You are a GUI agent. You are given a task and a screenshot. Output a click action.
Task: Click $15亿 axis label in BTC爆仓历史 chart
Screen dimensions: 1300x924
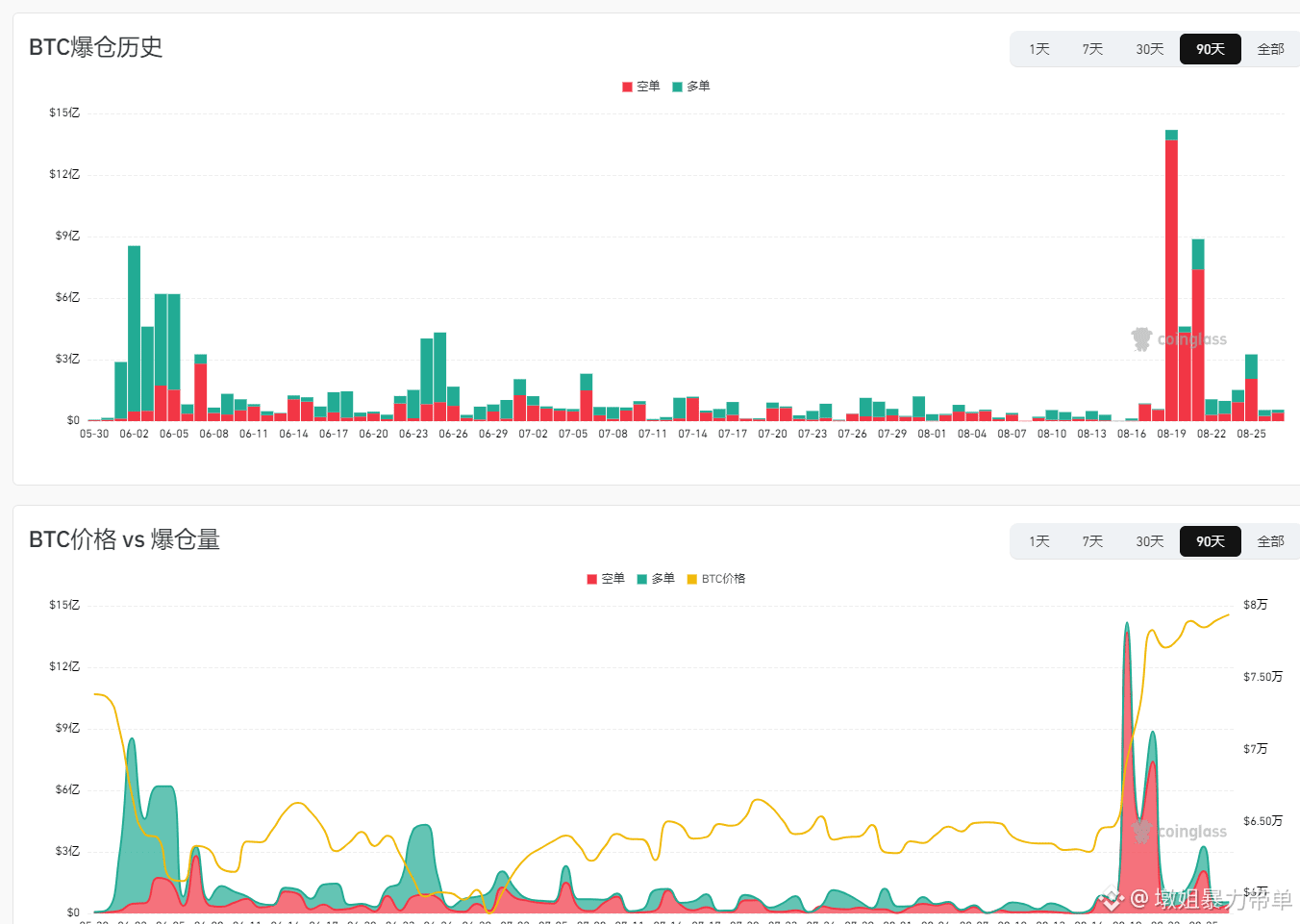[x=64, y=112]
